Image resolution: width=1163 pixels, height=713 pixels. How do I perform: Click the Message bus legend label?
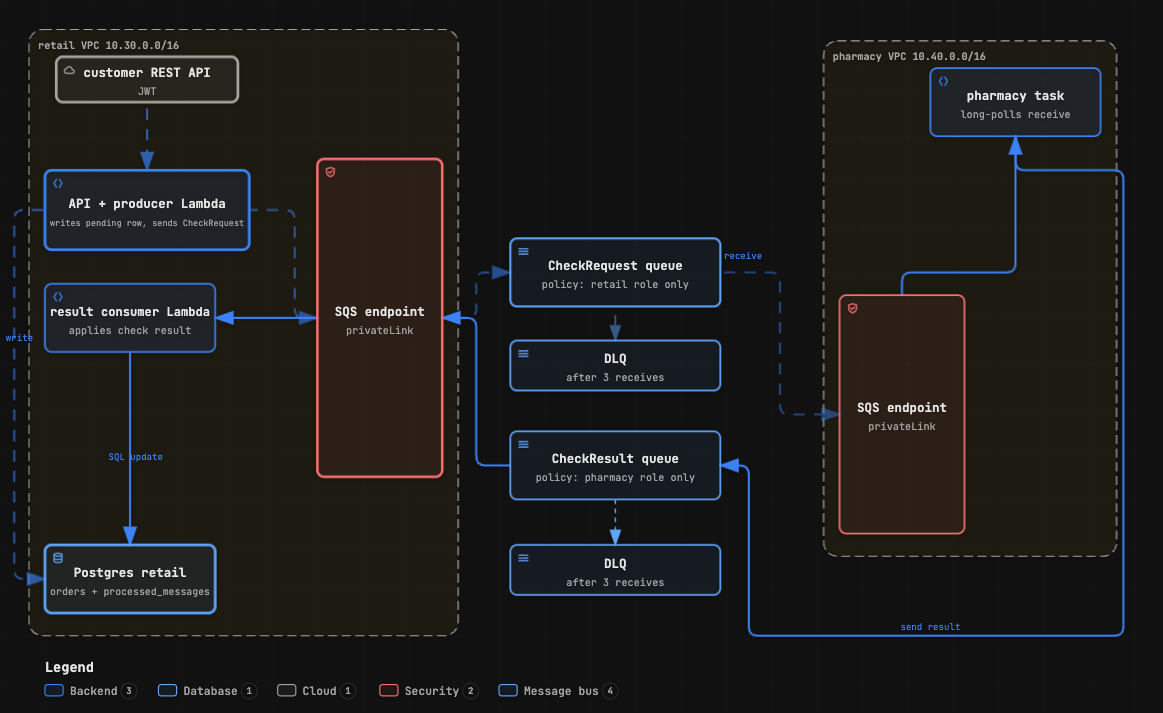click(561, 691)
